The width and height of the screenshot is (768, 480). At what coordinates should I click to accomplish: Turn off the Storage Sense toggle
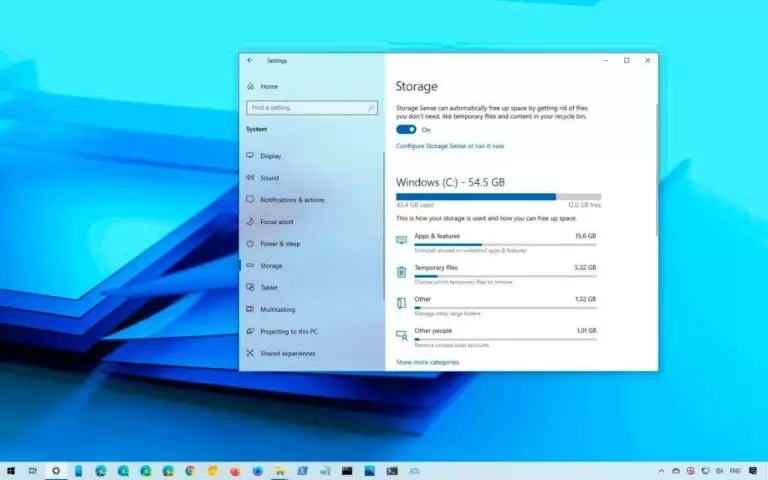coord(406,129)
